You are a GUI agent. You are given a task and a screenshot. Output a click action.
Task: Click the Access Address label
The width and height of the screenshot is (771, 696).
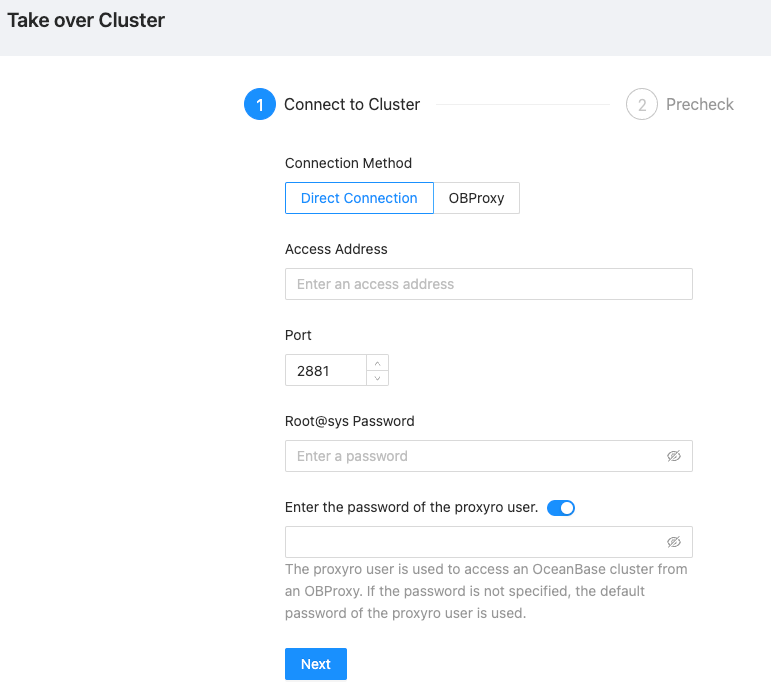(336, 249)
